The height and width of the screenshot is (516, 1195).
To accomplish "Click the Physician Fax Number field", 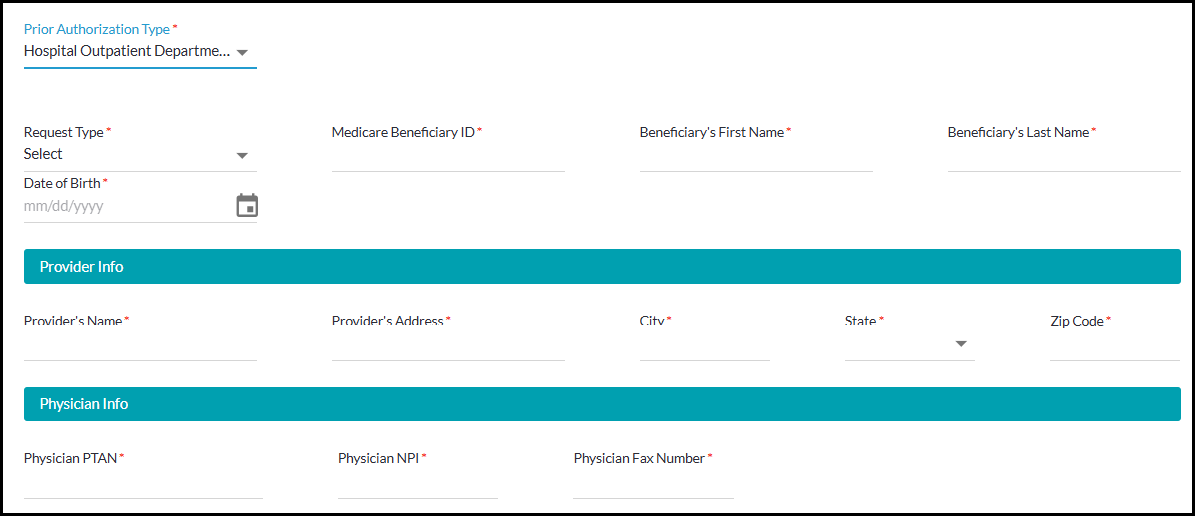I will tap(653, 484).
